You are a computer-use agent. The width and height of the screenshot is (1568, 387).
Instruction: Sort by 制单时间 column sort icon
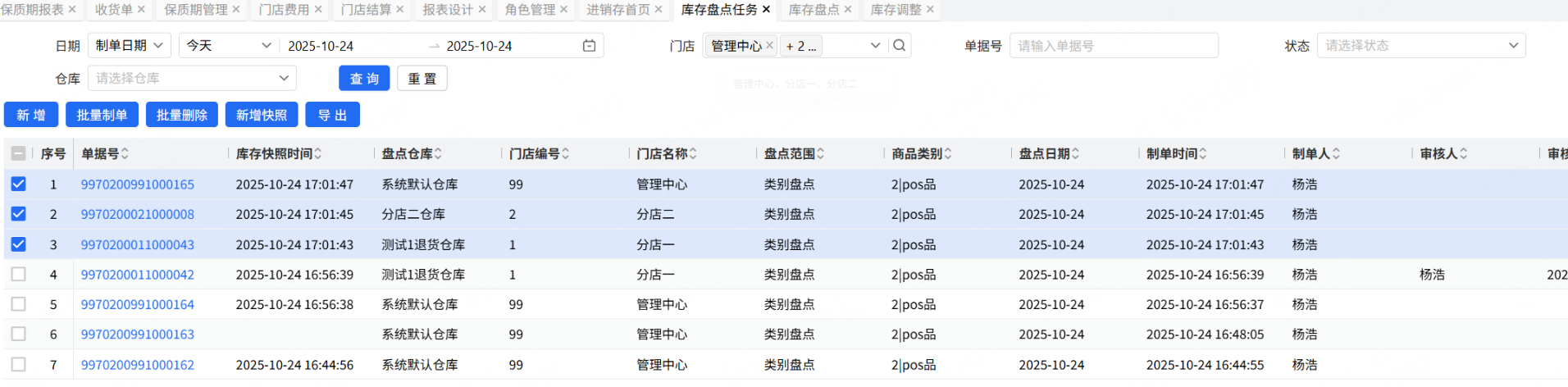(x=1203, y=153)
